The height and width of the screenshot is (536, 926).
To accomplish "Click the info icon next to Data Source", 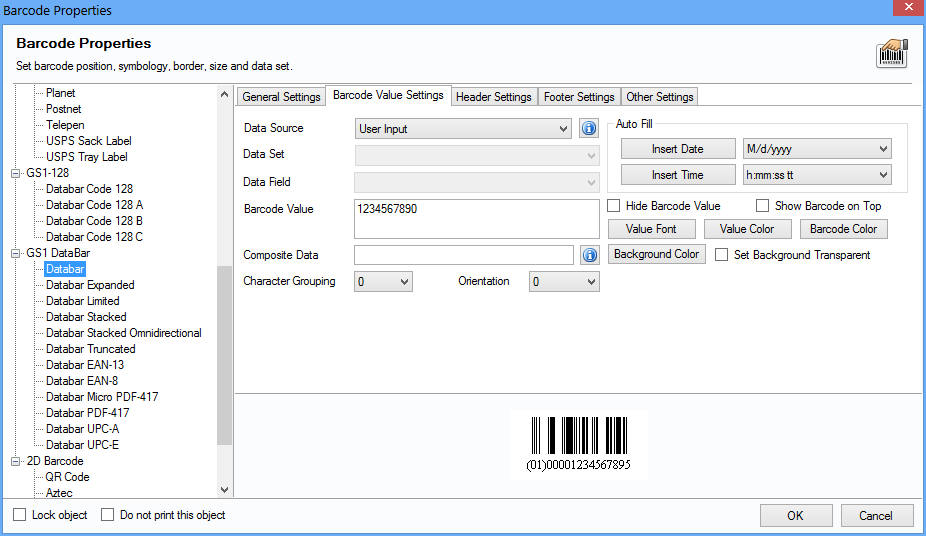I will tap(589, 128).
